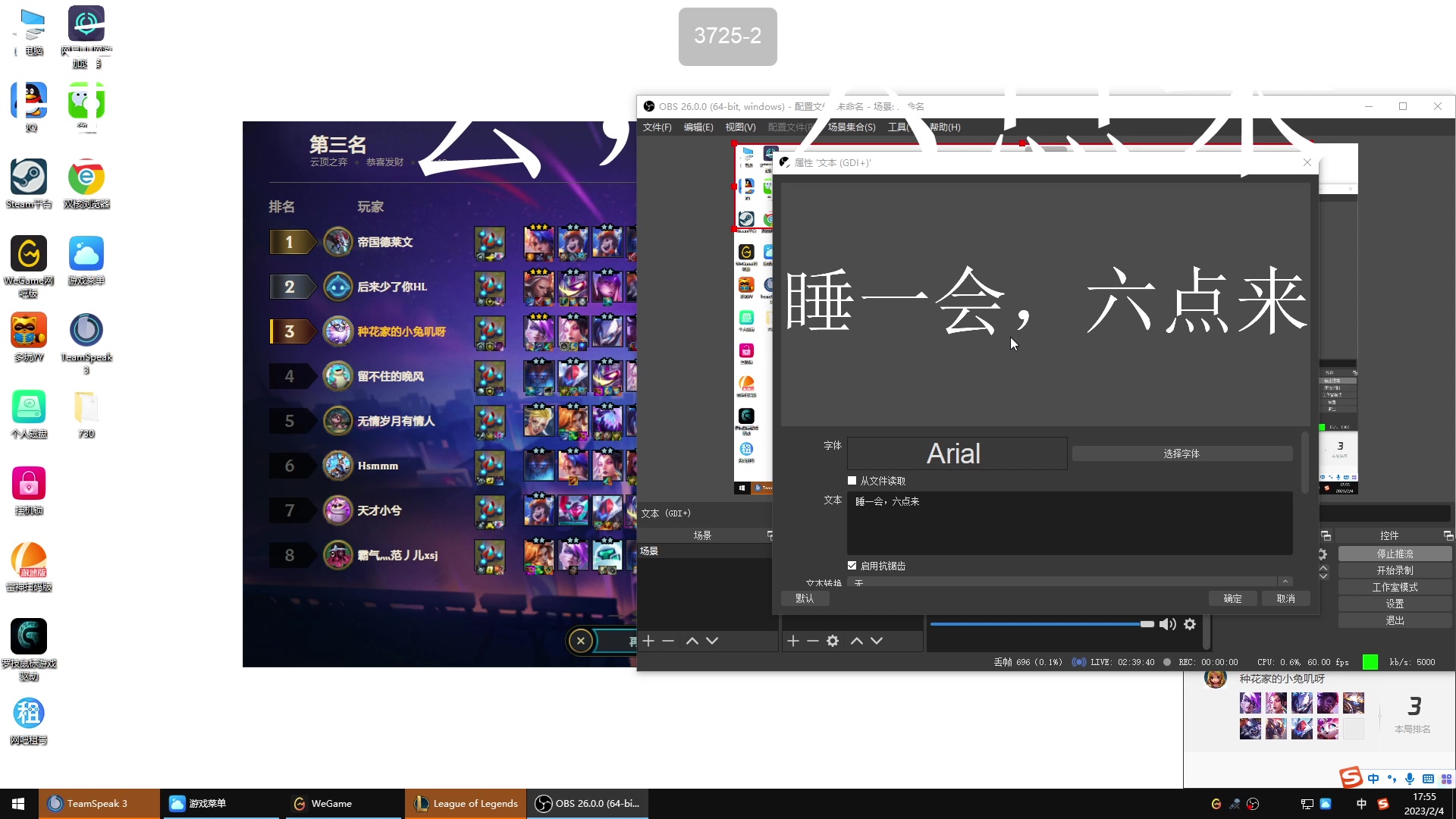Expand the 文本转换 dropdown
The image size is (1456, 819).
click(x=1285, y=582)
